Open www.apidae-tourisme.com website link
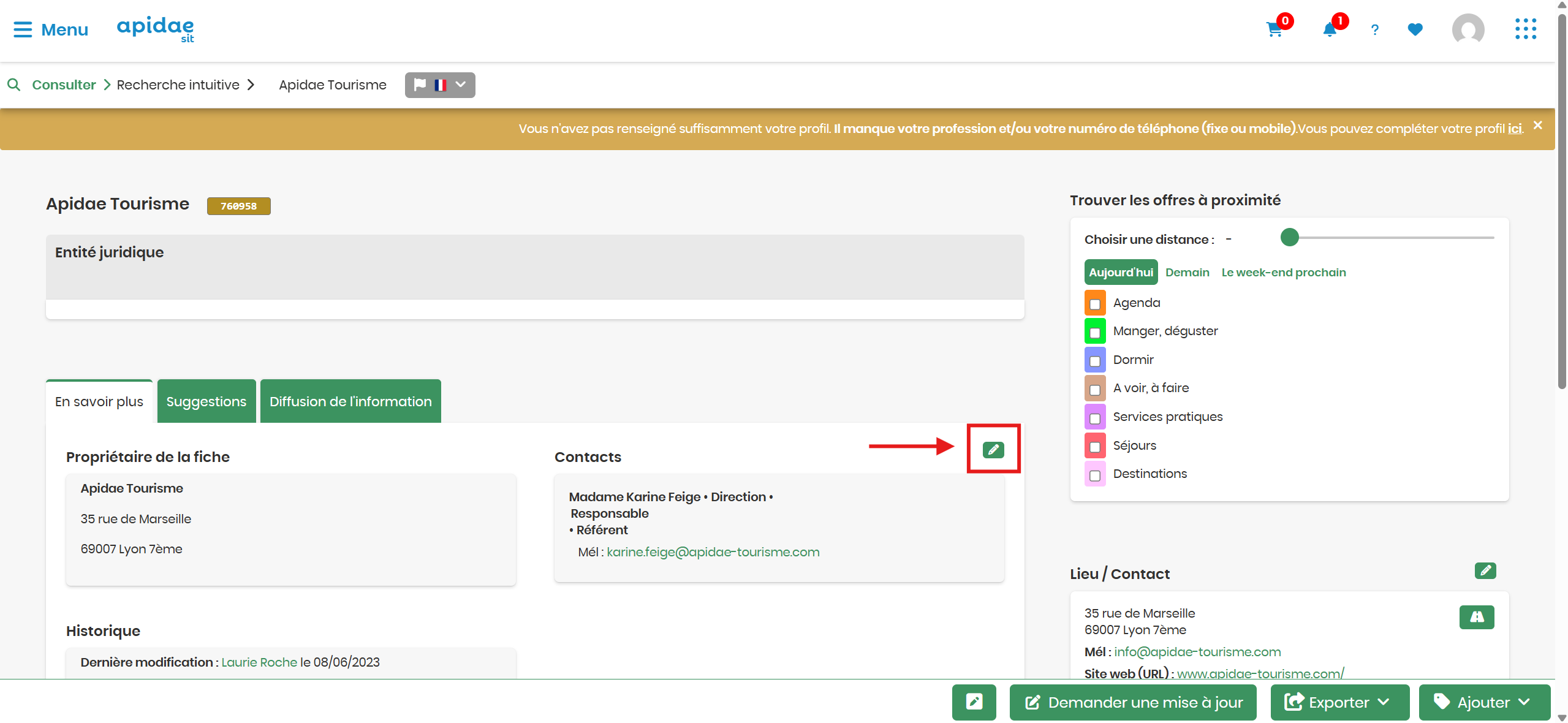The width and height of the screenshot is (1568, 723). click(1260, 673)
